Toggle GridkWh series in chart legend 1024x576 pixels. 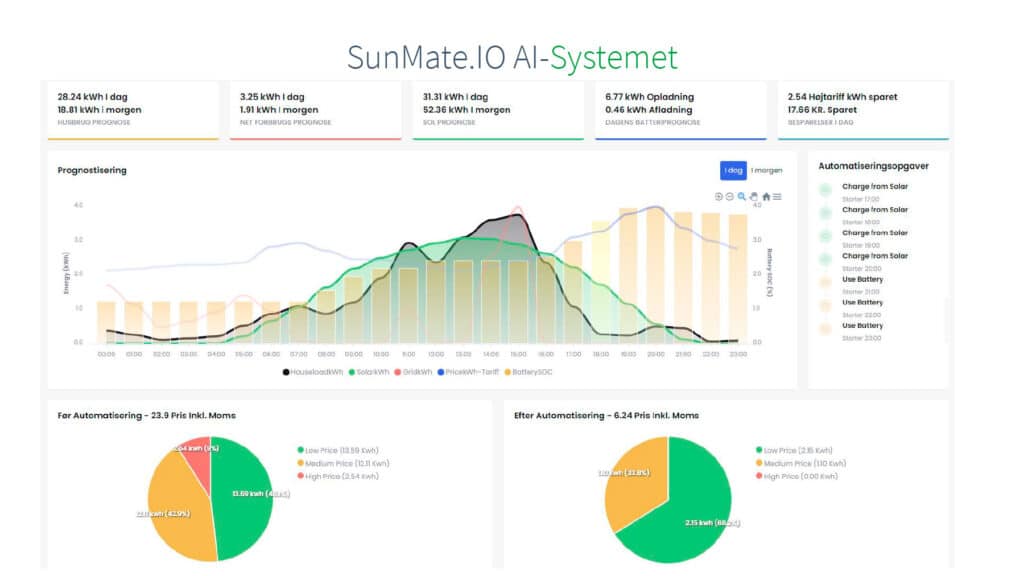[x=415, y=372]
